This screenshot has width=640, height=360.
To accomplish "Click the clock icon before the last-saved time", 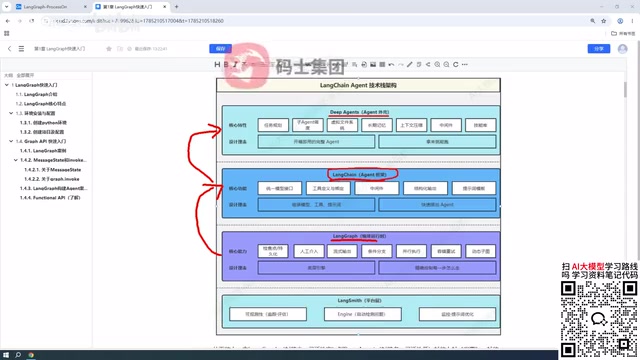I will pos(129,49).
